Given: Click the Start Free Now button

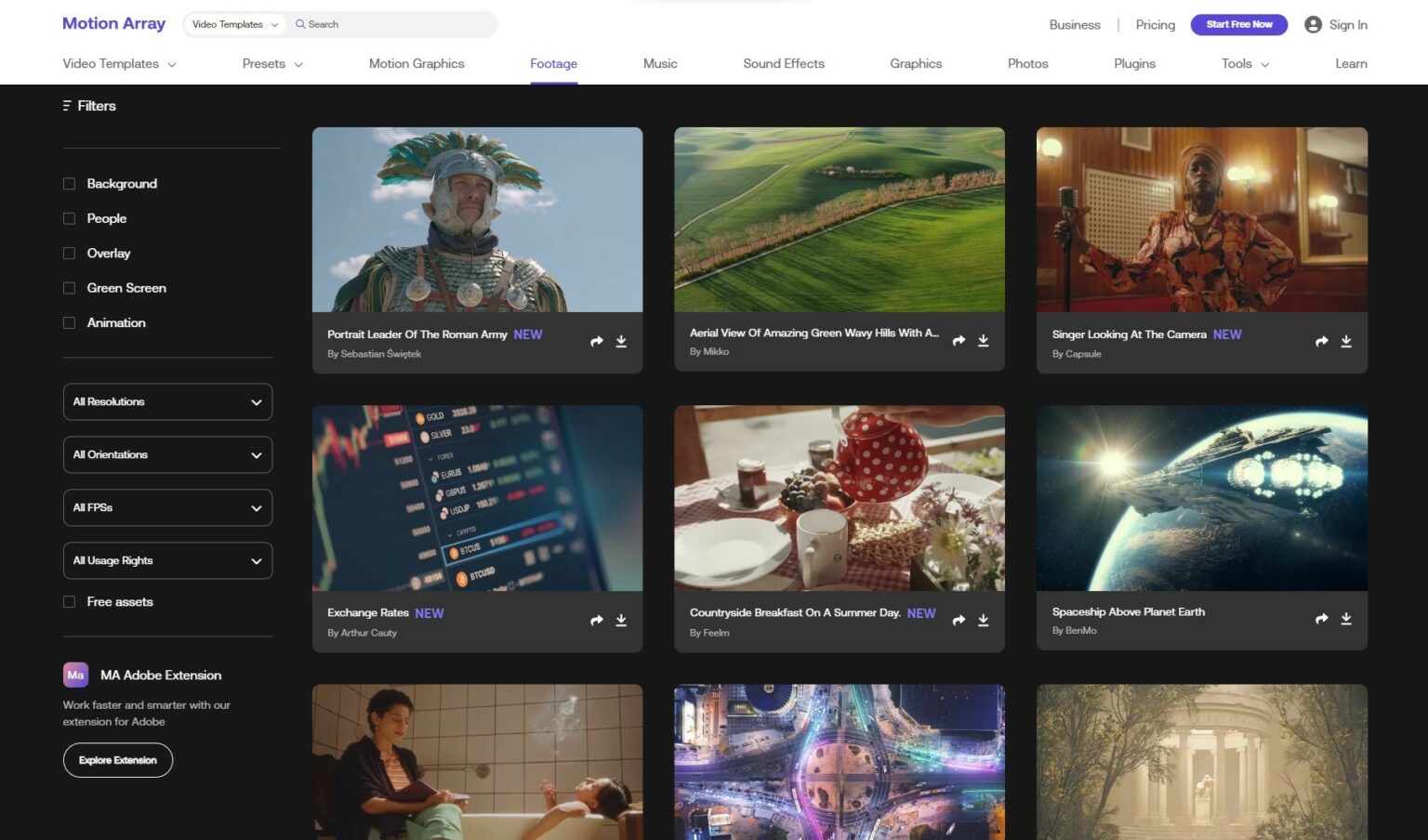Looking at the screenshot, I should coord(1238,24).
